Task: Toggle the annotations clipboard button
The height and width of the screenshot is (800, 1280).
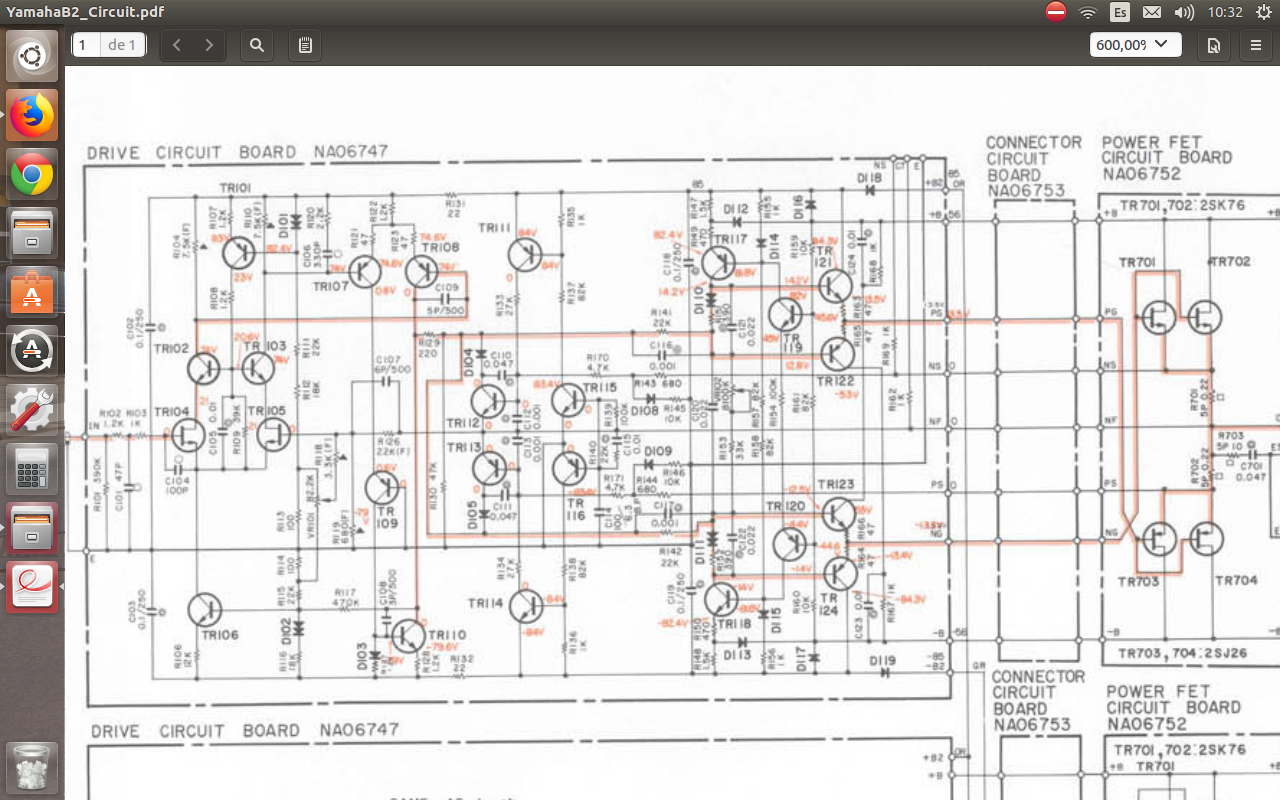Action: pos(305,45)
